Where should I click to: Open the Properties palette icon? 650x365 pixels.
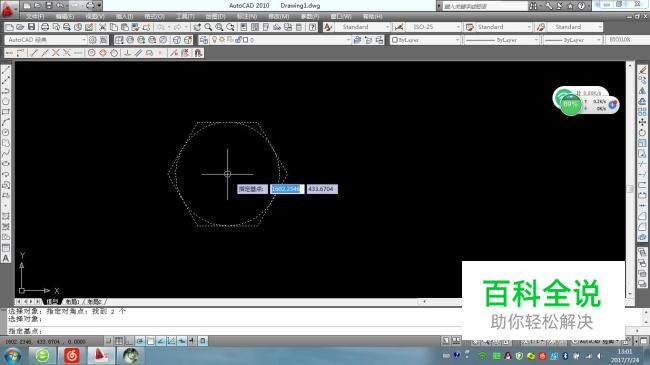click(243, 27)
